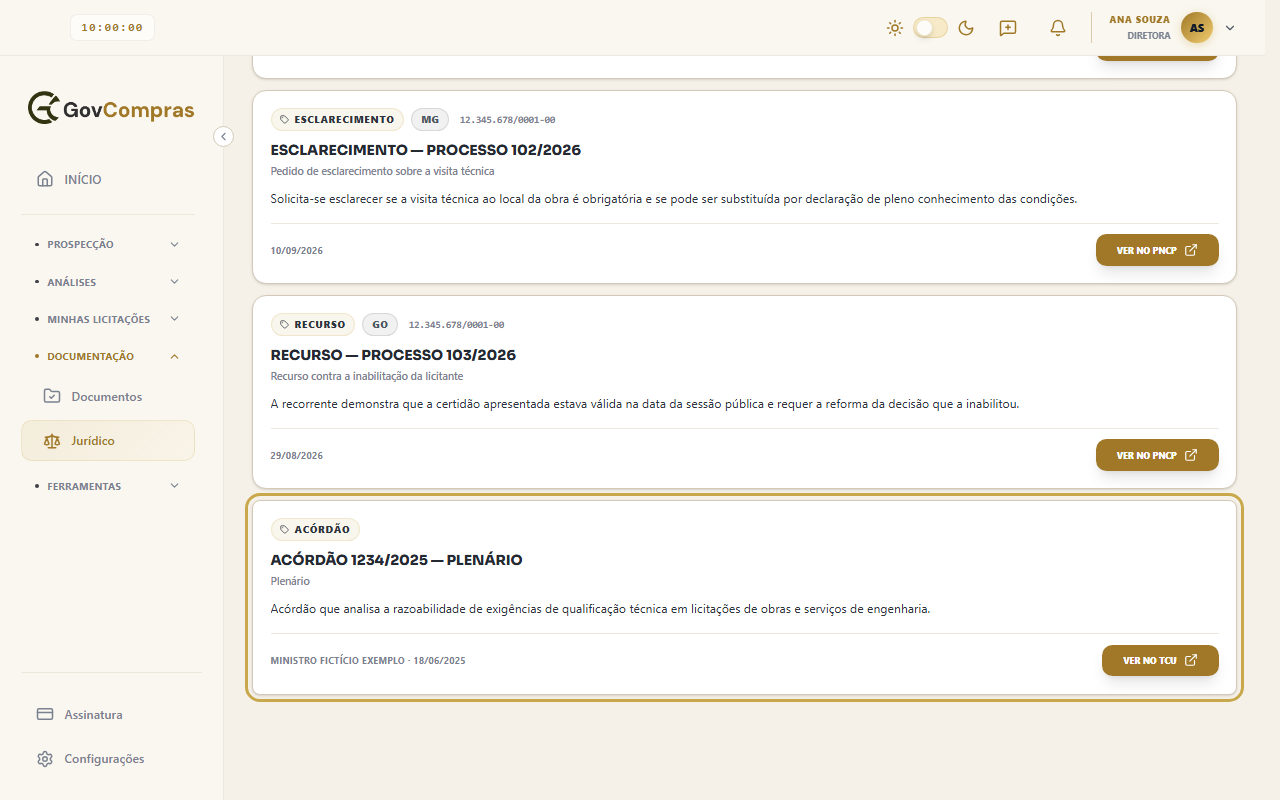
Task: Go to Início in the sidebar
Action: [107, 180]
